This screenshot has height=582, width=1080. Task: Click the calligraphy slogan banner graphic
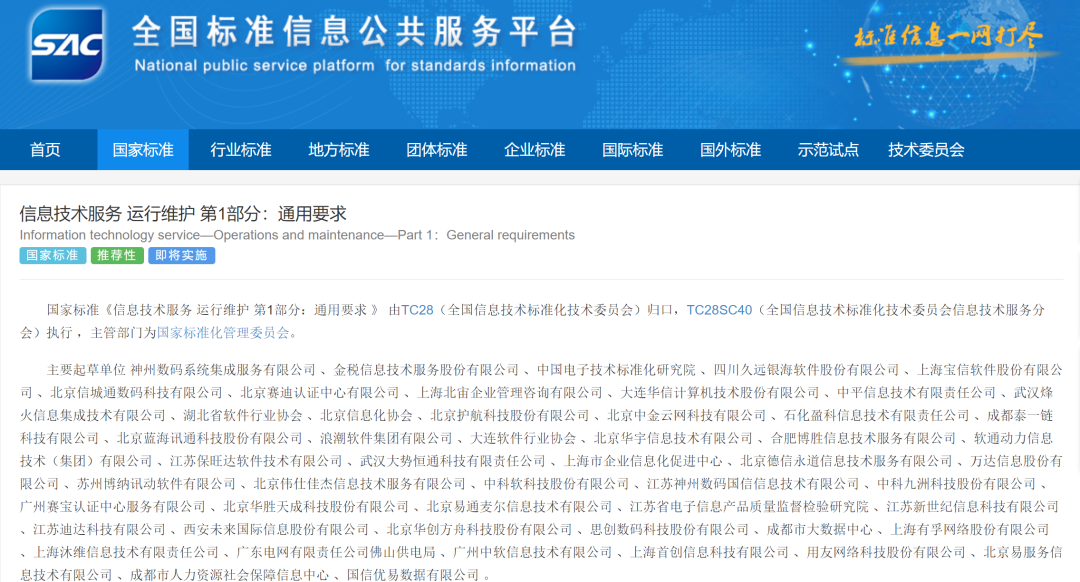click(948, 38)
